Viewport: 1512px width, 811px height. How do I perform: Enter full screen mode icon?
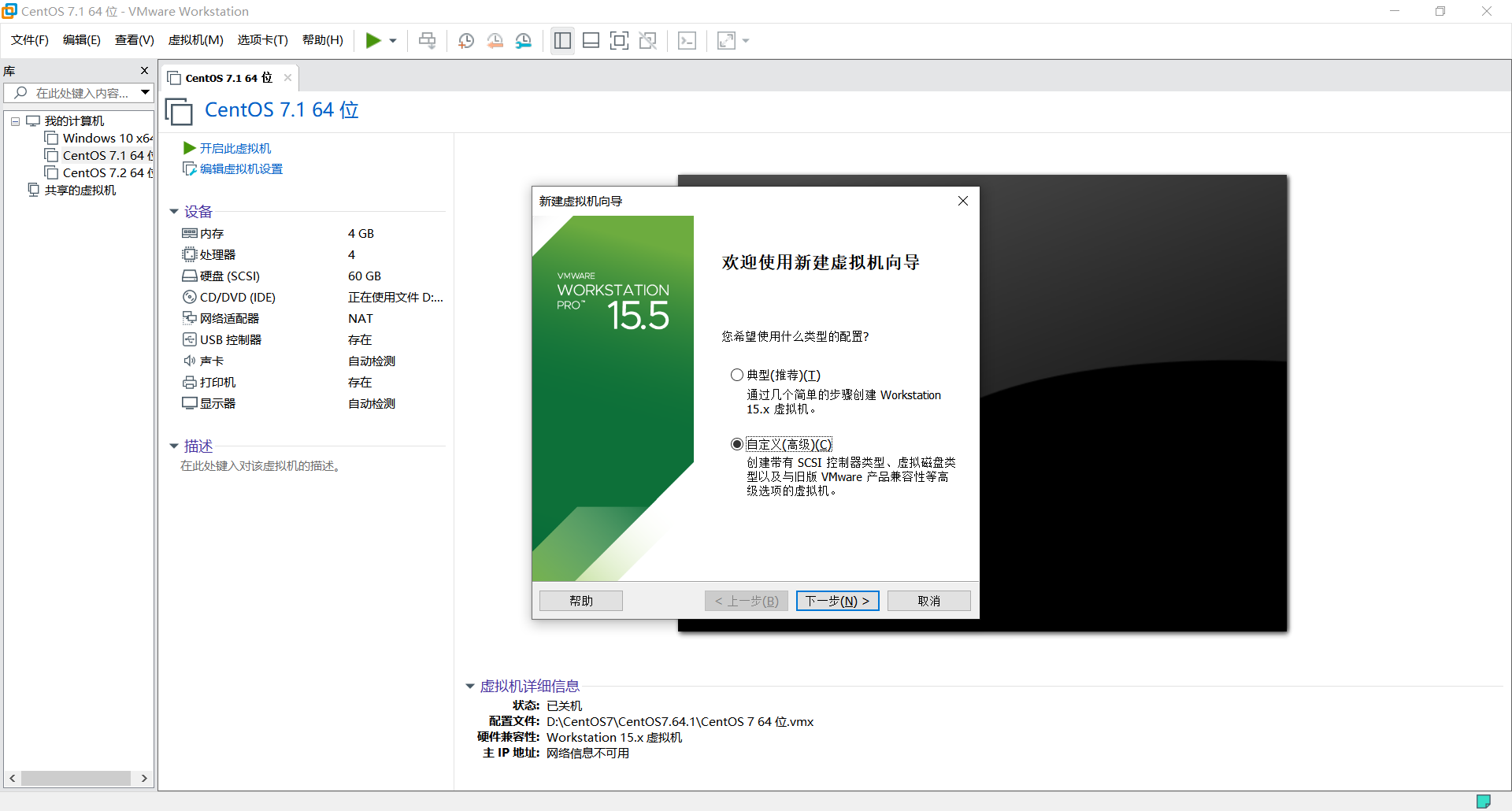tap(620, 41)
